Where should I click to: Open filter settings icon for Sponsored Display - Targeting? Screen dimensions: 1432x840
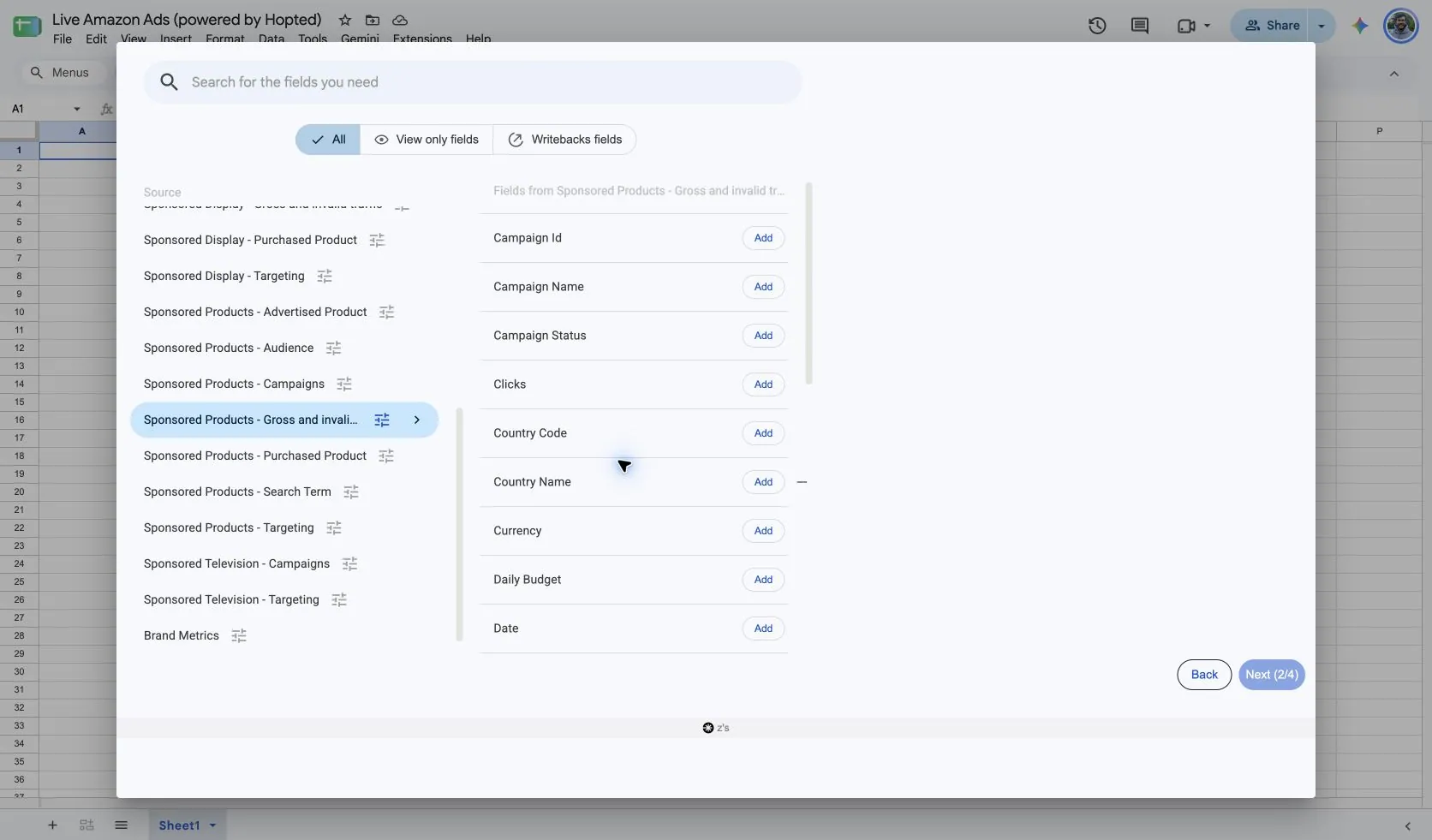click(325, 276)
